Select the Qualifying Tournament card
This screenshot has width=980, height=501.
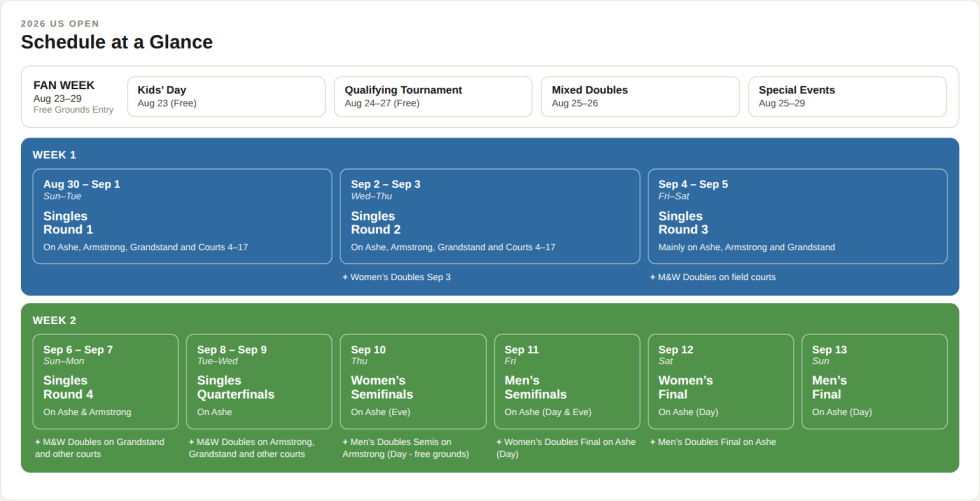point(433,97)
